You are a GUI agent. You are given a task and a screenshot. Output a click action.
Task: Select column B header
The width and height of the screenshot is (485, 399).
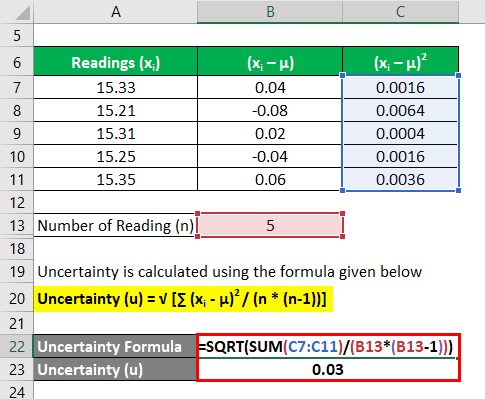pos(270,12)
